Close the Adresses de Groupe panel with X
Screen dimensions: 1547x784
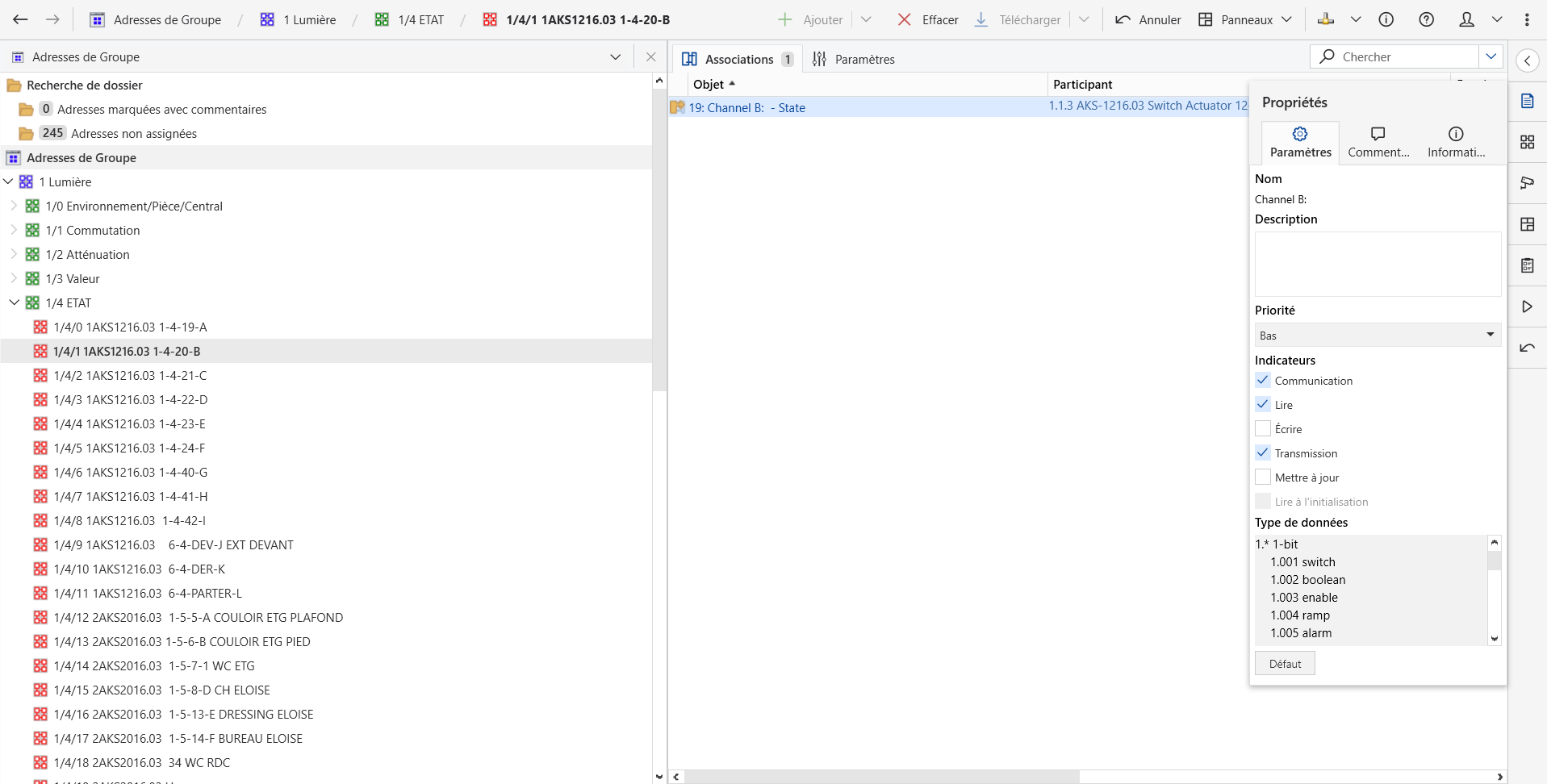pos(650,57)
